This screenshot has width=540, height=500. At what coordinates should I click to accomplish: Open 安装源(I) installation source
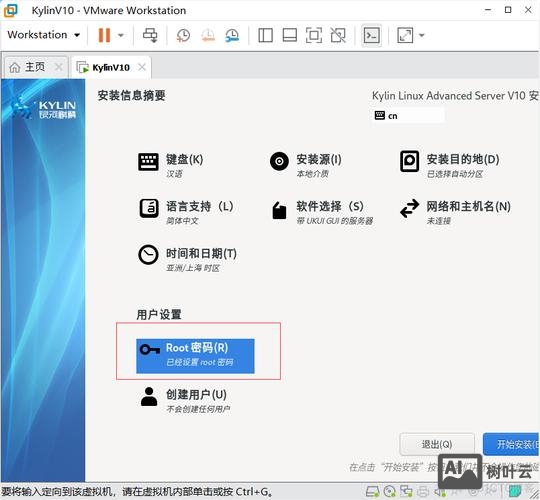click(306, 165)
